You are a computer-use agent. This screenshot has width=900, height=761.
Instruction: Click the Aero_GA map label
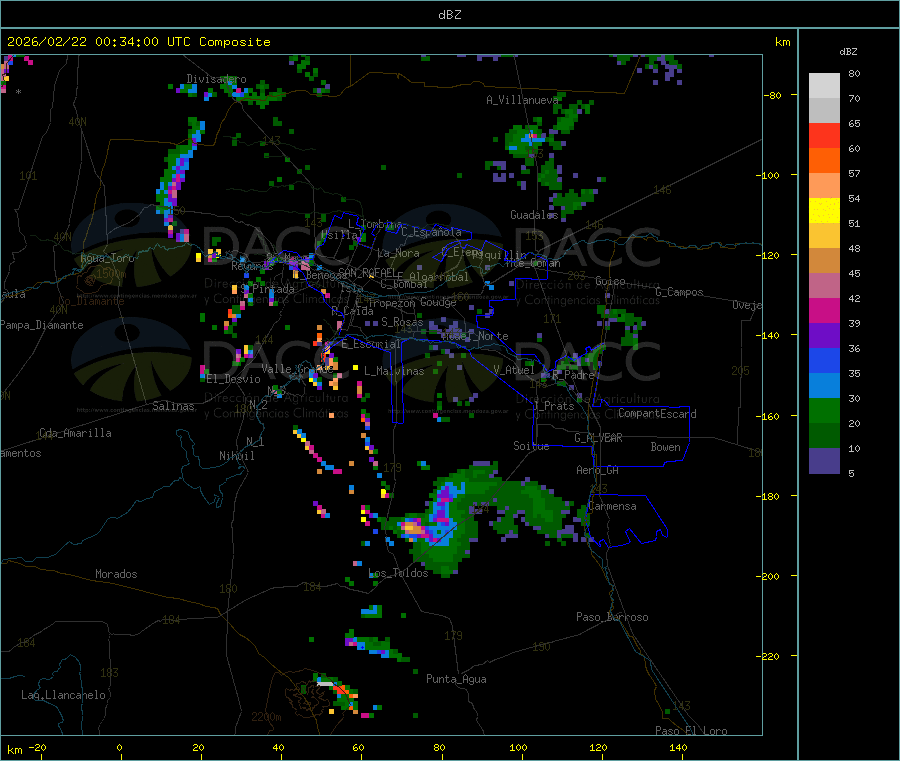click(597, 470)
